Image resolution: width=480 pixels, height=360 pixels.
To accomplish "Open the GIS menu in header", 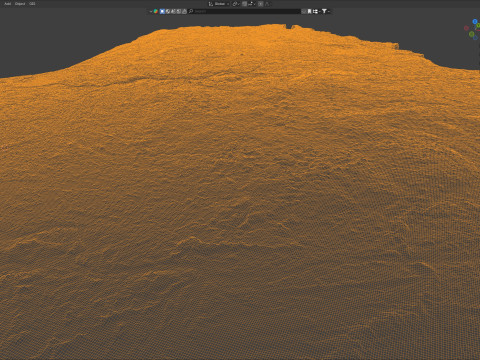I will (32, 4).
